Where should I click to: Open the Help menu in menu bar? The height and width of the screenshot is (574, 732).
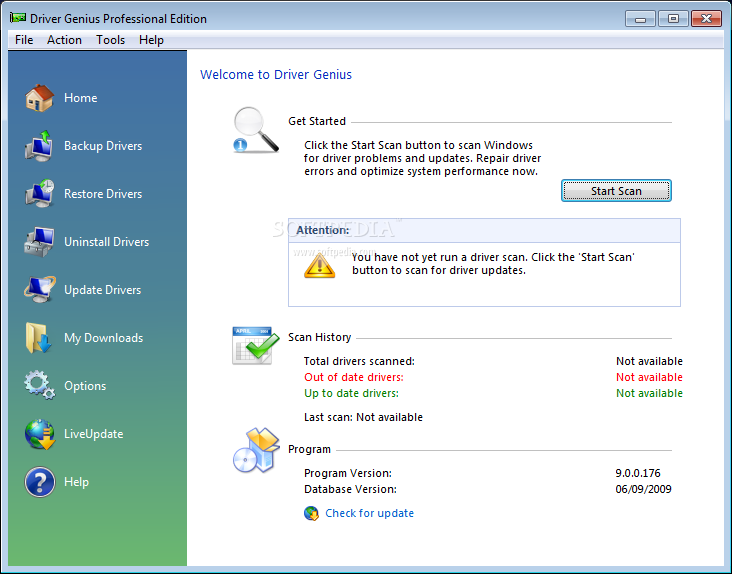point(151,40)
